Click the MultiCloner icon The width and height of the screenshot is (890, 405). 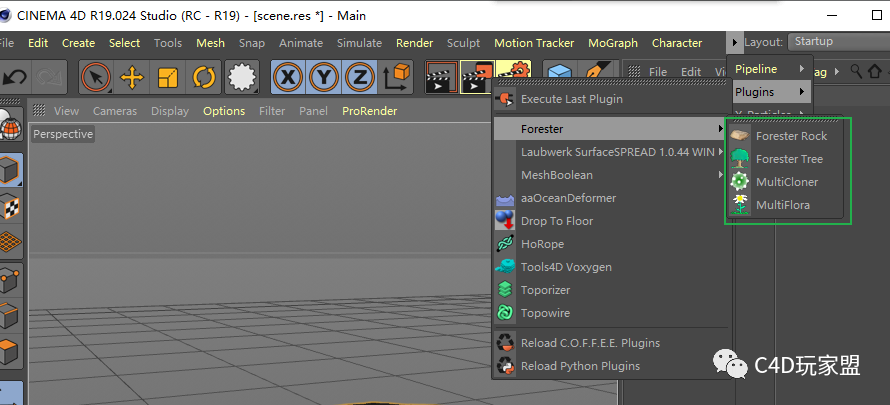pos(740,182)
